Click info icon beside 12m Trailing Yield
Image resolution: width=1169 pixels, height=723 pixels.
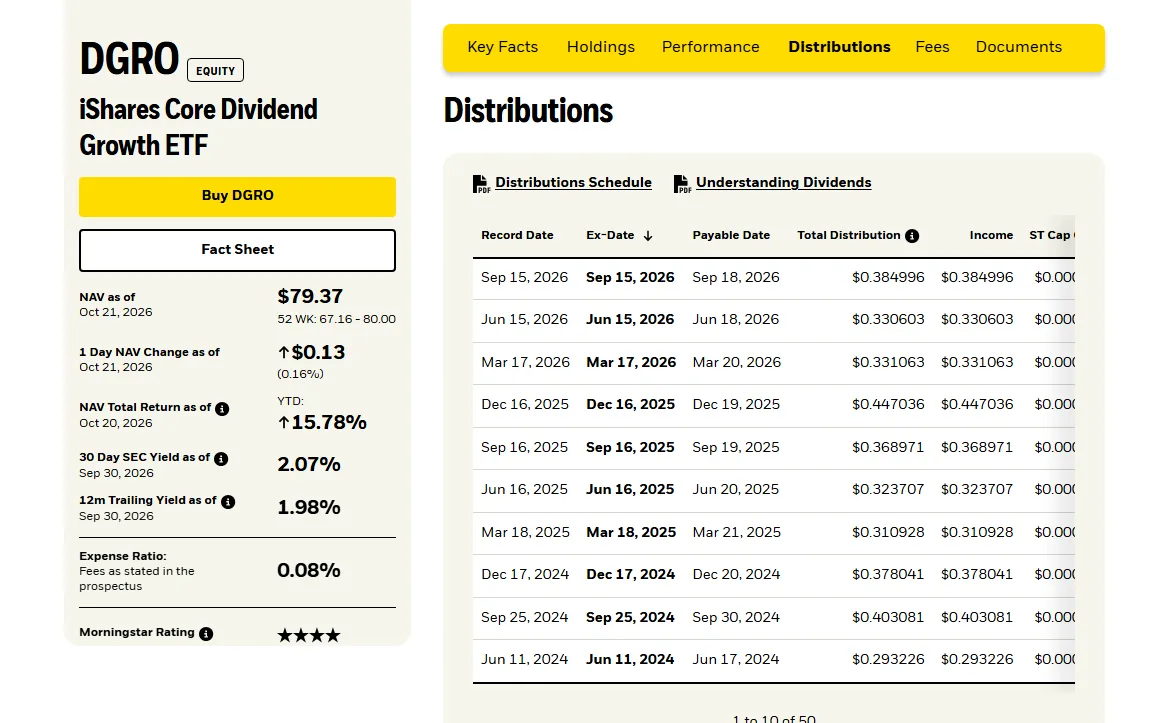228,502
